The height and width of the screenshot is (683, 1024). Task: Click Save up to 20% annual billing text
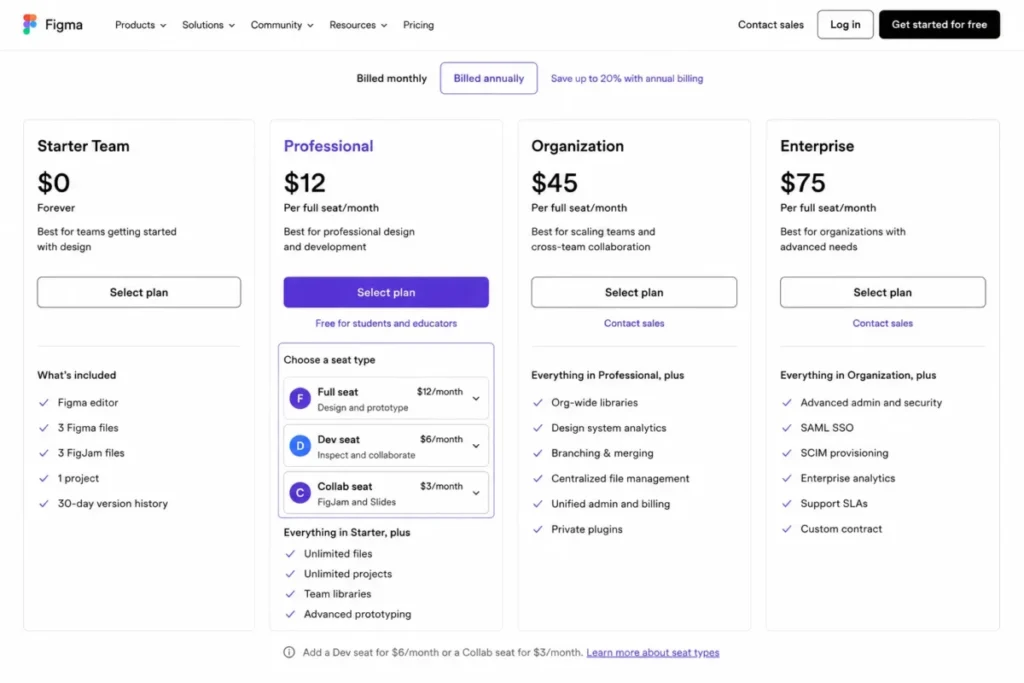627,78
